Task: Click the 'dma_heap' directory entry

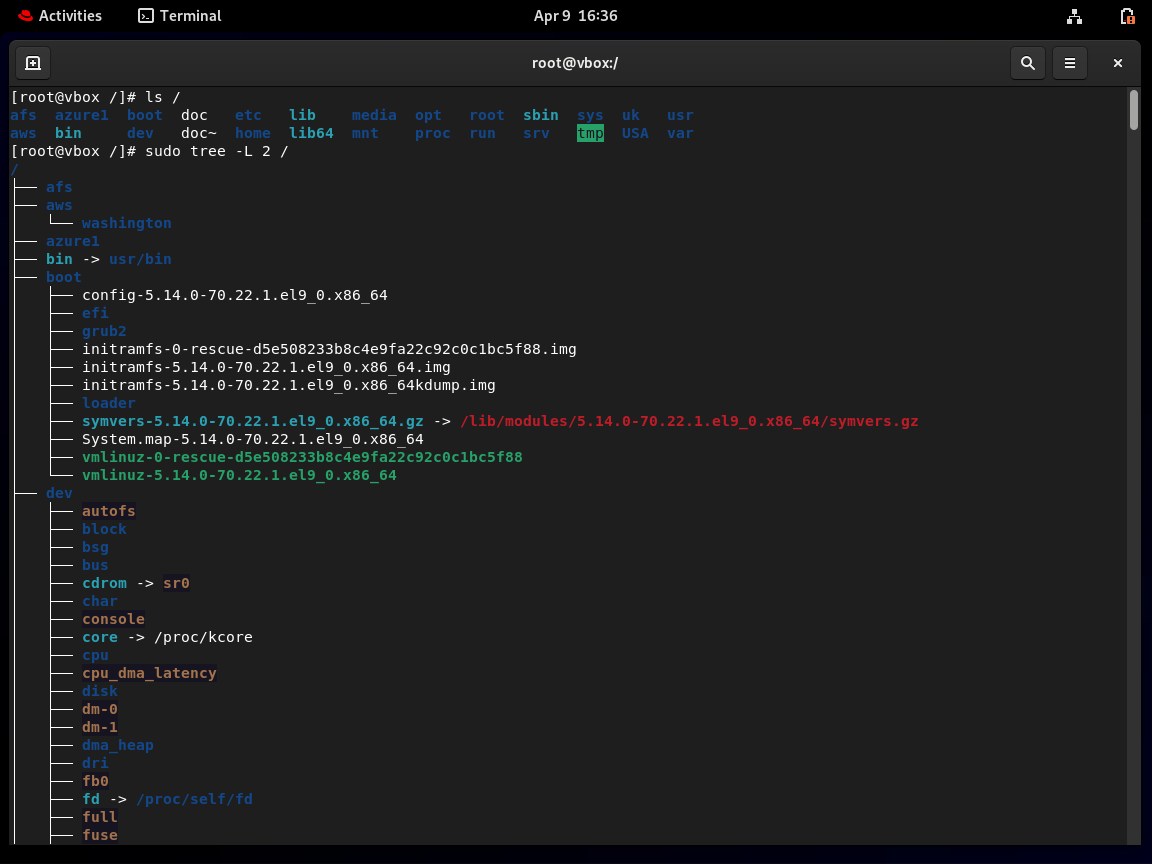Action: pyautogui.click(x=118, y=745)
